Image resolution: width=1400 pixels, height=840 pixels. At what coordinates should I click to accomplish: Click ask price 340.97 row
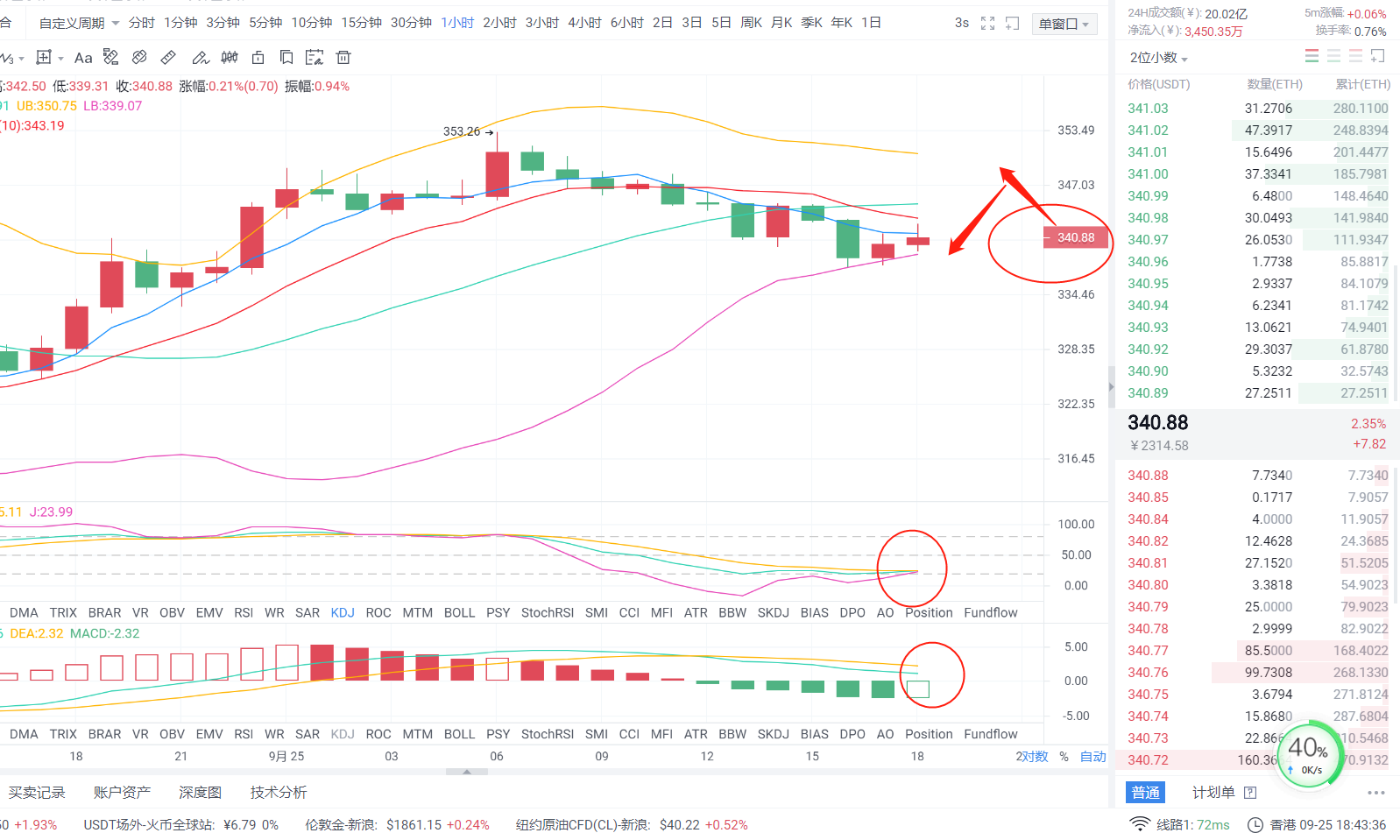click(x=1257, y=240)
